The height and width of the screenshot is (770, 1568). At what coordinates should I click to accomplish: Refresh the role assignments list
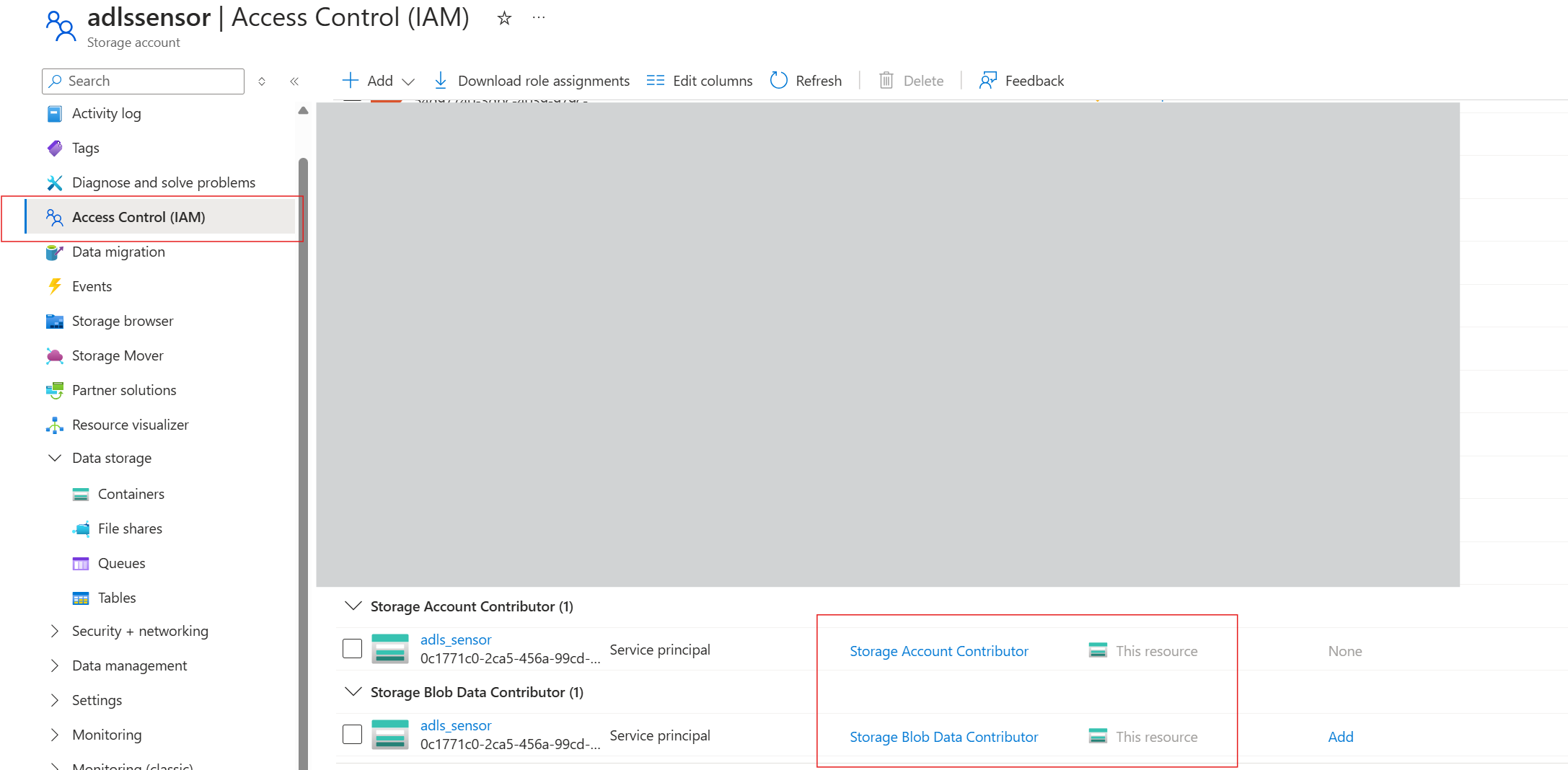[x=806, y=80]
